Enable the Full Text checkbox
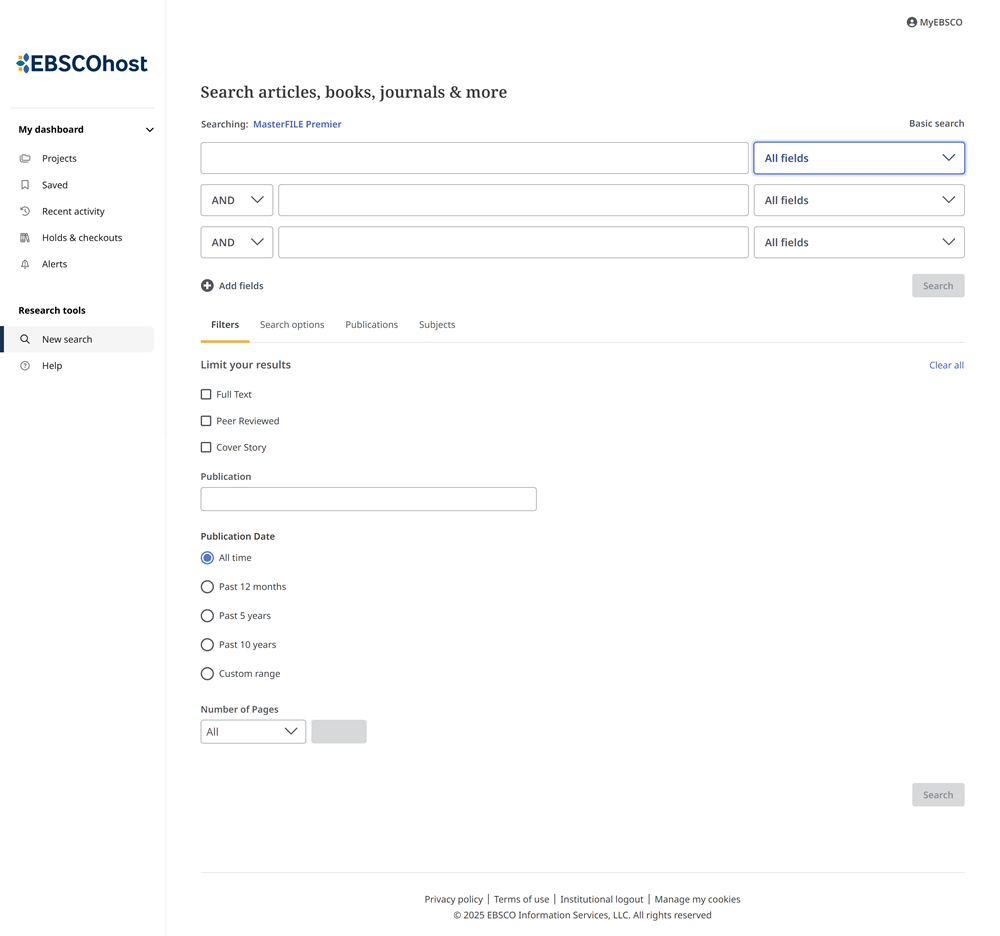1000x936 pixels. (206, 394)
